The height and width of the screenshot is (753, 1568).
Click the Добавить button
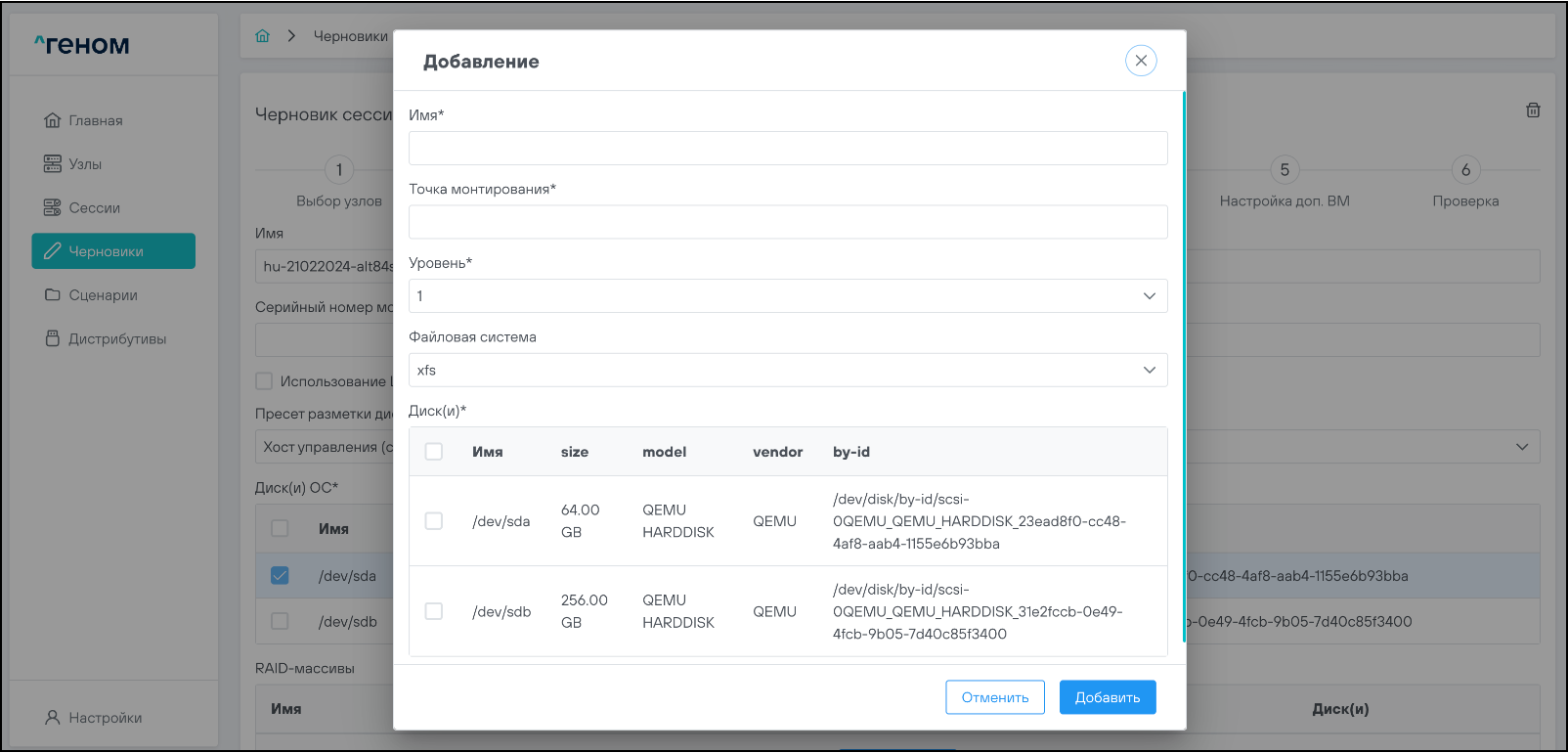[1107, 697]
